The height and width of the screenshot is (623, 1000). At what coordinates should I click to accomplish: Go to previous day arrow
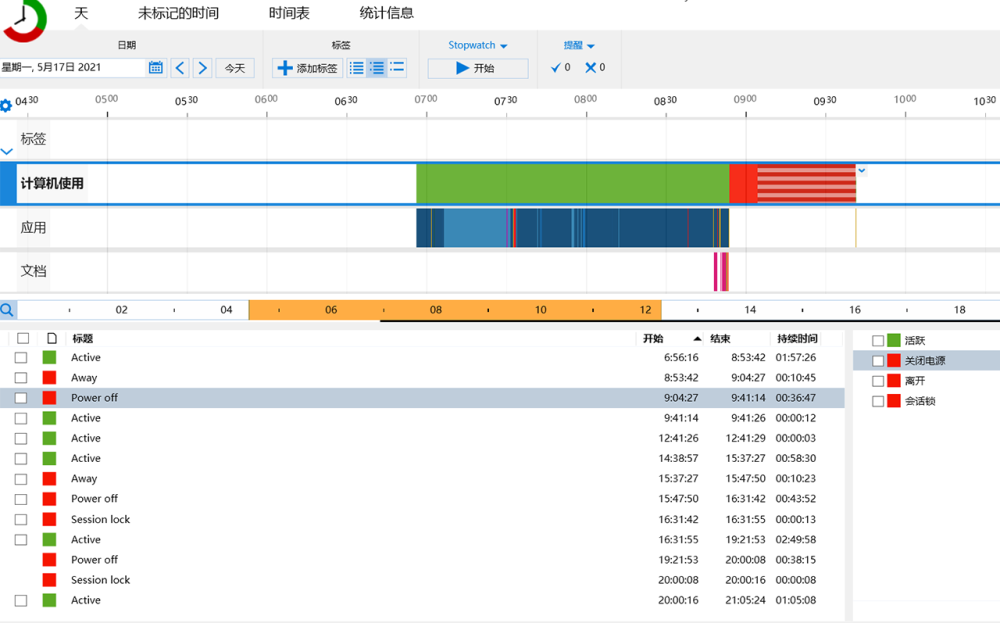[180, 68]
